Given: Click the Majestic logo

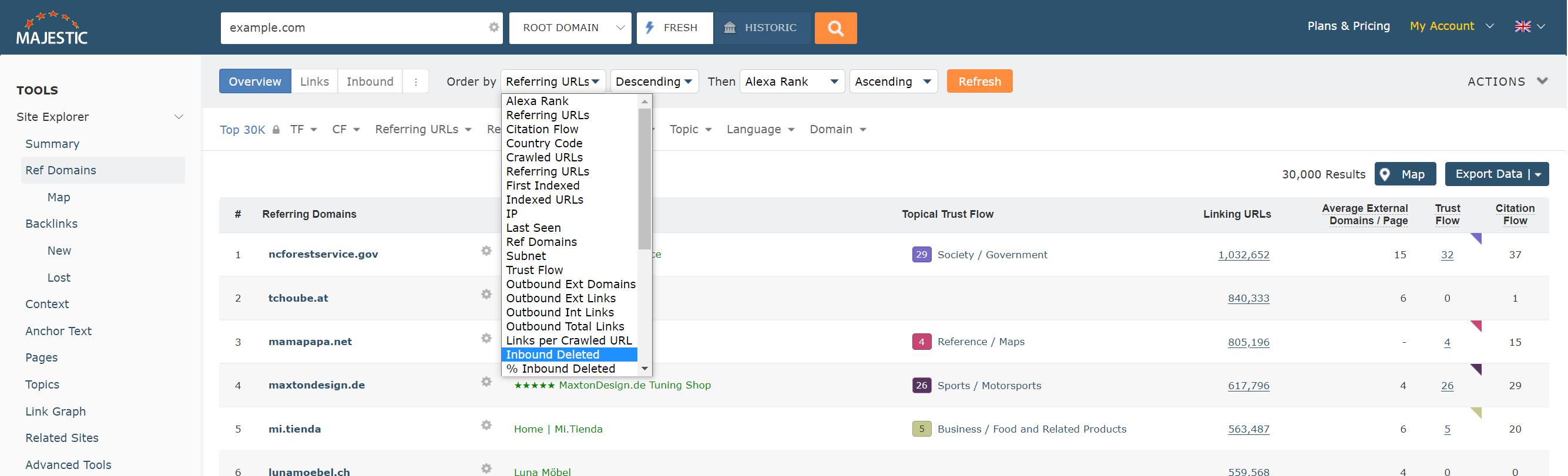Looking at the screenshot, I should 52,28.
